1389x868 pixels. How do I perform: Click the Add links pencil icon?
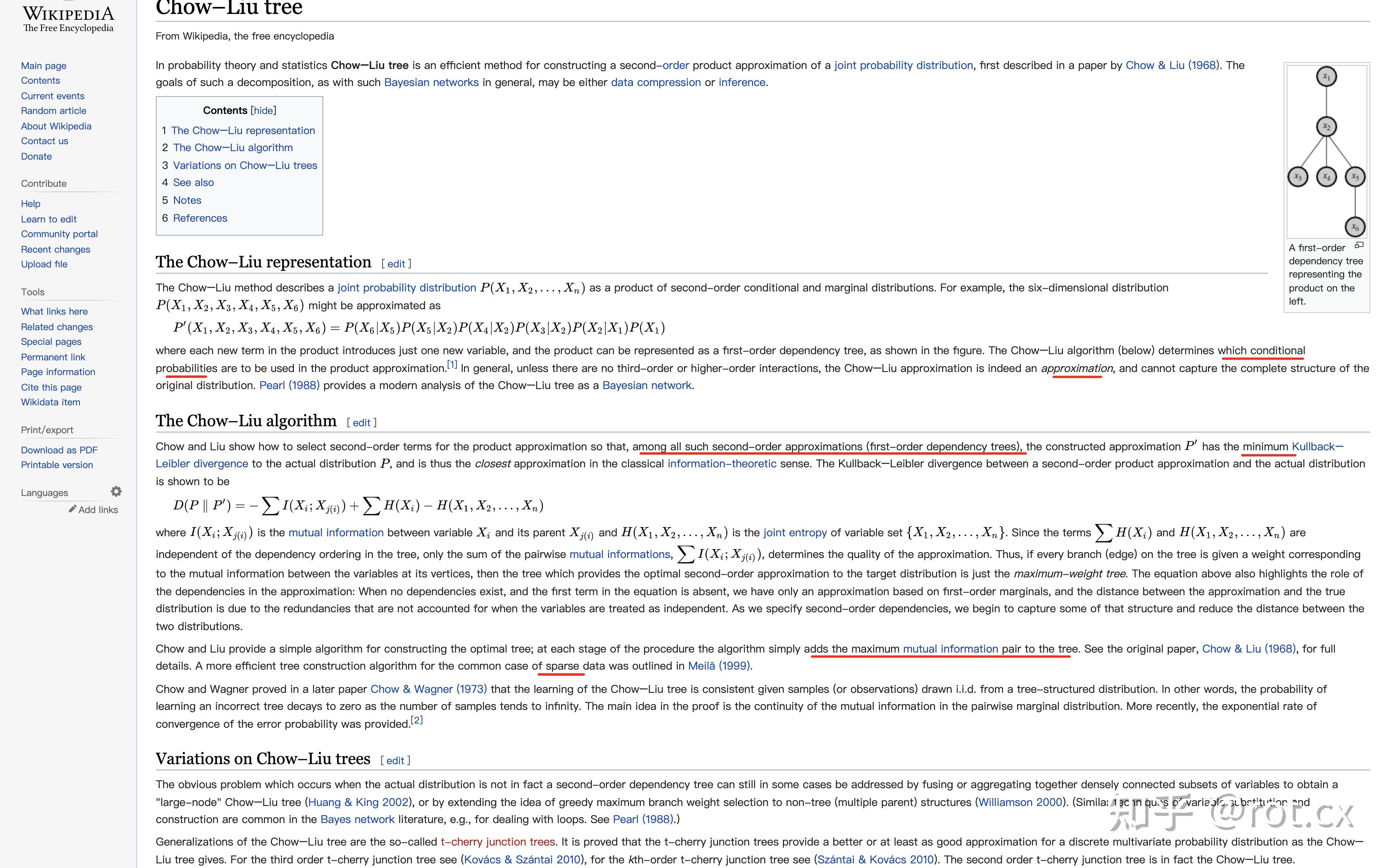click(73, 509)
